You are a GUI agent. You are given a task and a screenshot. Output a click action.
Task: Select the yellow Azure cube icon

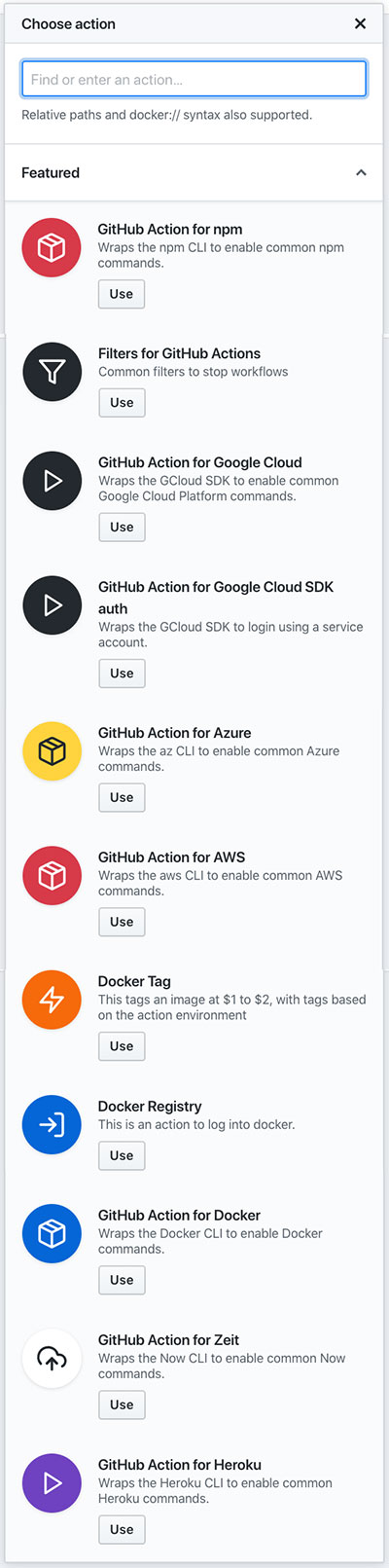click(52, 751)
